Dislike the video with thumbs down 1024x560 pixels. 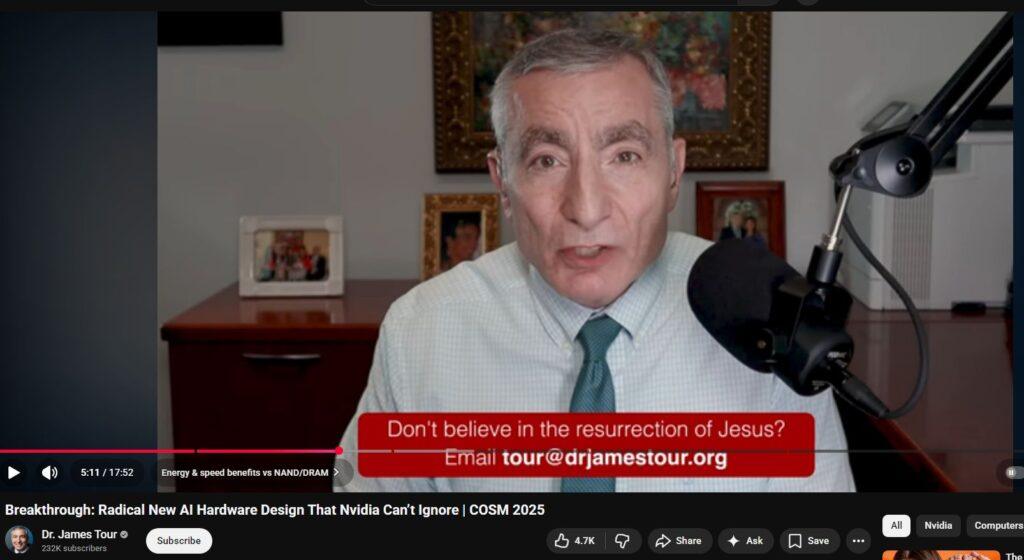pyautogui.click(x=621, y=541)
